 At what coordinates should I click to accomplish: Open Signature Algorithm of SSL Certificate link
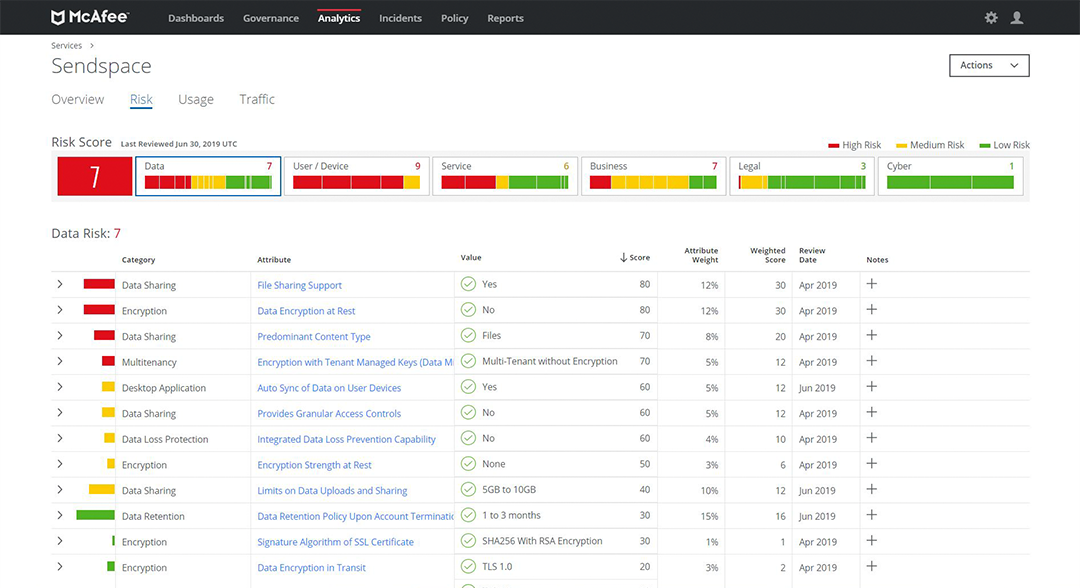pos(335,542)
